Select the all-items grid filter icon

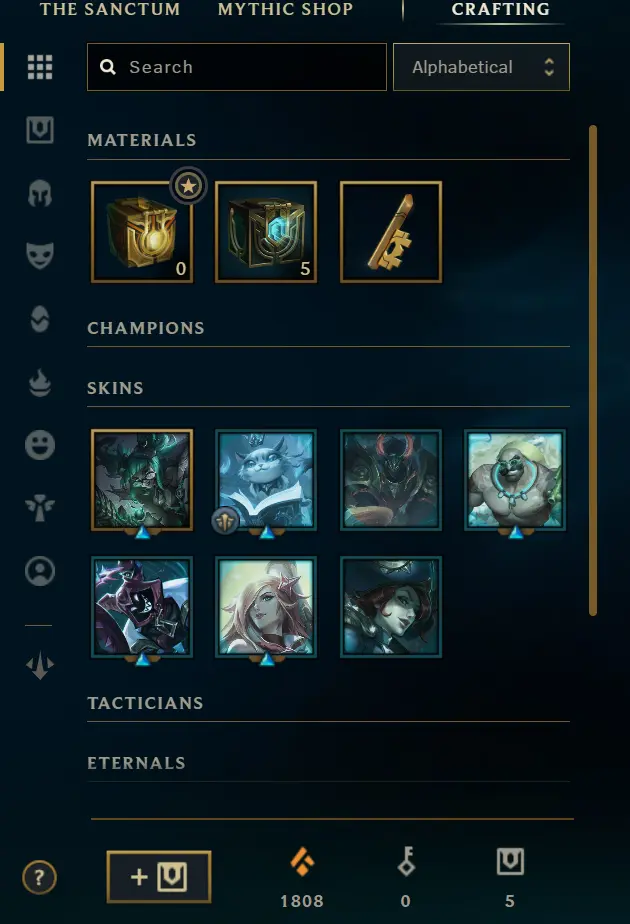(40, 67)
